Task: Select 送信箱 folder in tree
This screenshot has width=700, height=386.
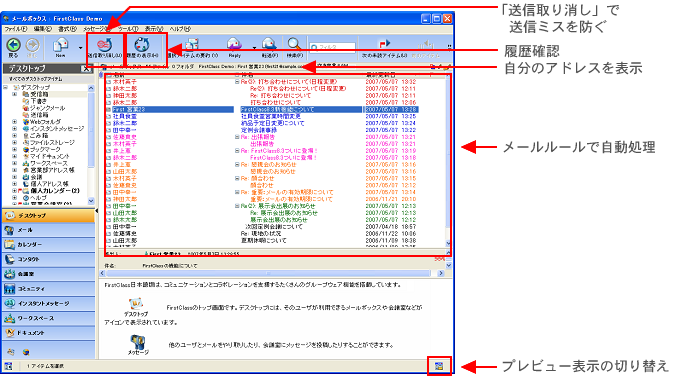Action: (x=39, y=115)
